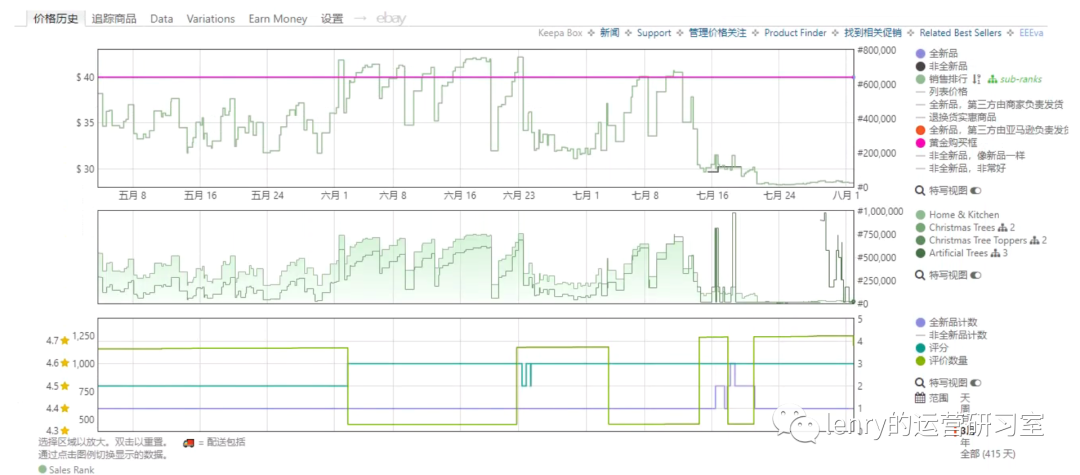
Task: Toggle the Artificial Trees legend dot
Action: click(x=920, y=253)
